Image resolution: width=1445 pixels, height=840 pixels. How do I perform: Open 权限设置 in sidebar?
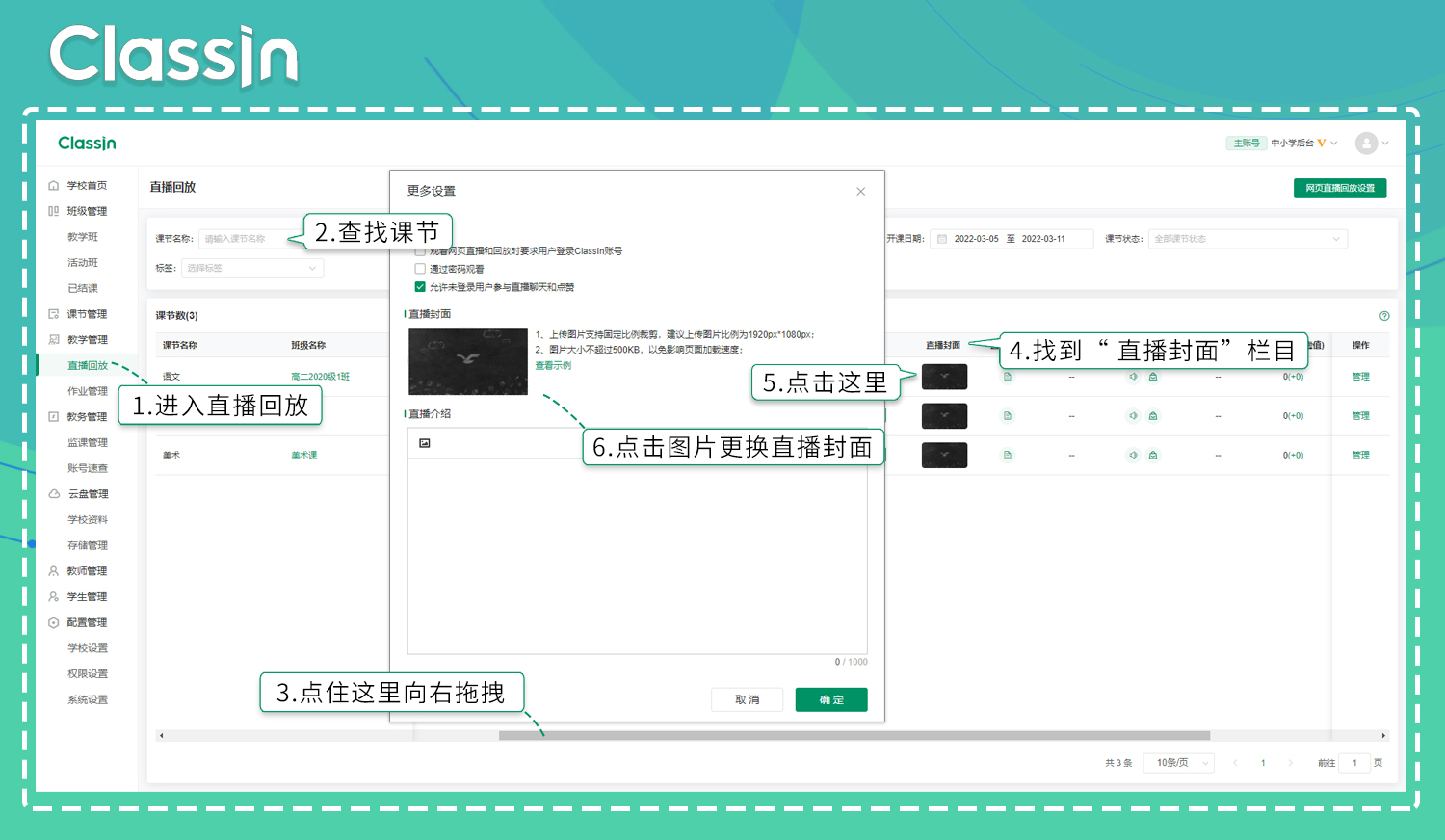(x=88, y=674)
